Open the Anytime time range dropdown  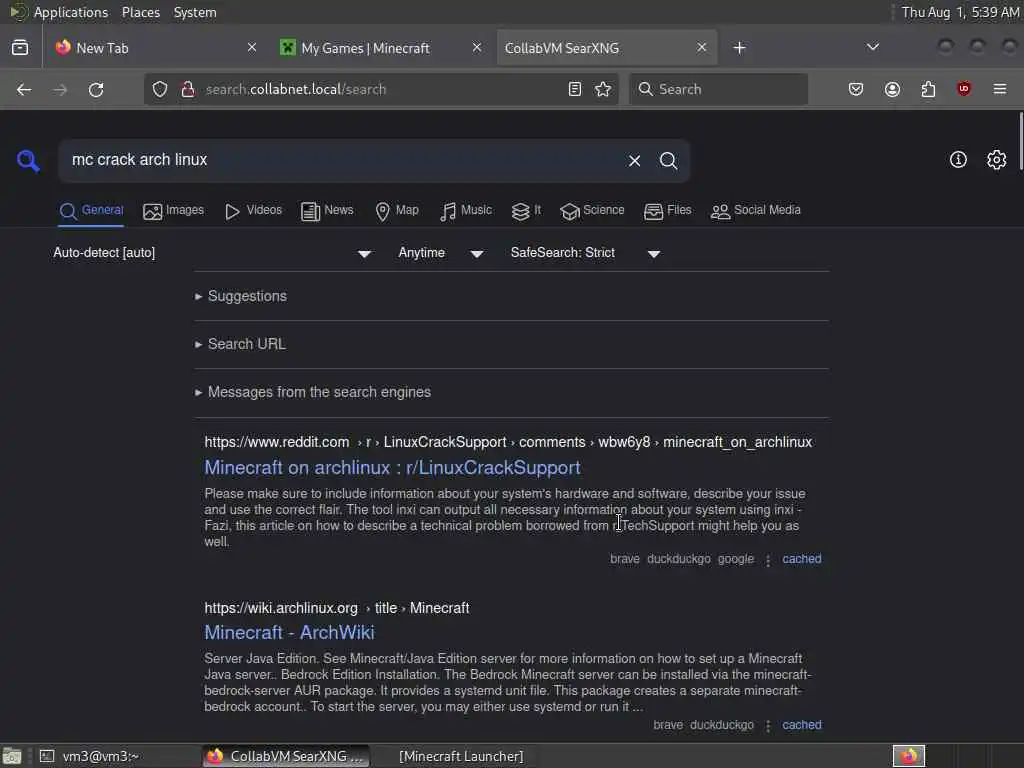pos(441,253)
